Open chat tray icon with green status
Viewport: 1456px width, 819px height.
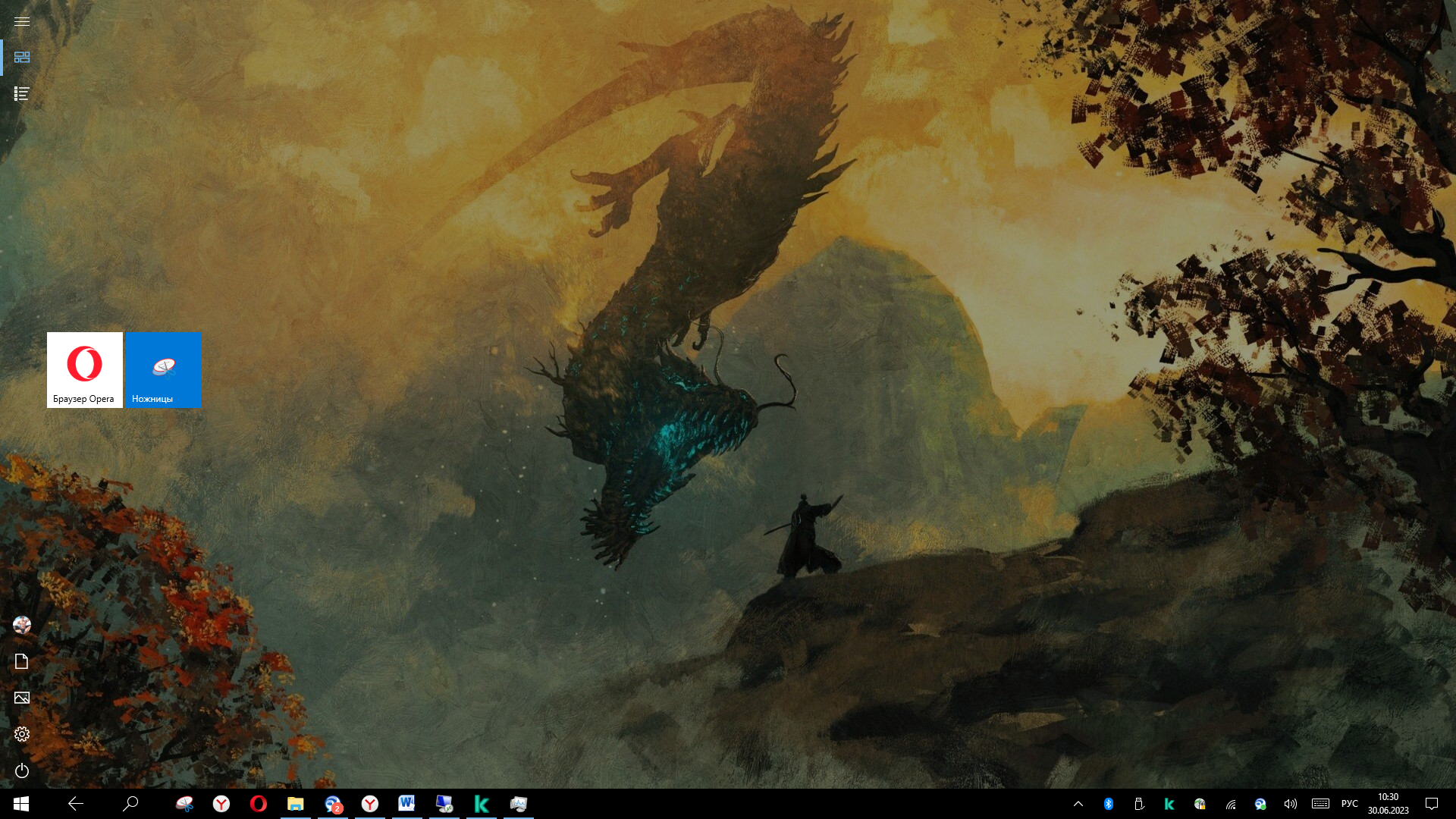tap(1260, 804)
